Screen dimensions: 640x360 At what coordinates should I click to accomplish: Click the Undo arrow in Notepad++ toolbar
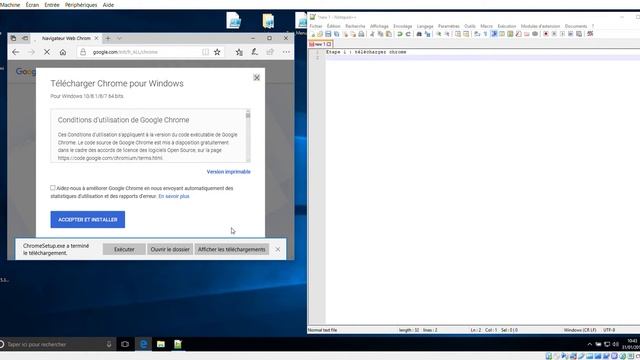tap(400, 34)
